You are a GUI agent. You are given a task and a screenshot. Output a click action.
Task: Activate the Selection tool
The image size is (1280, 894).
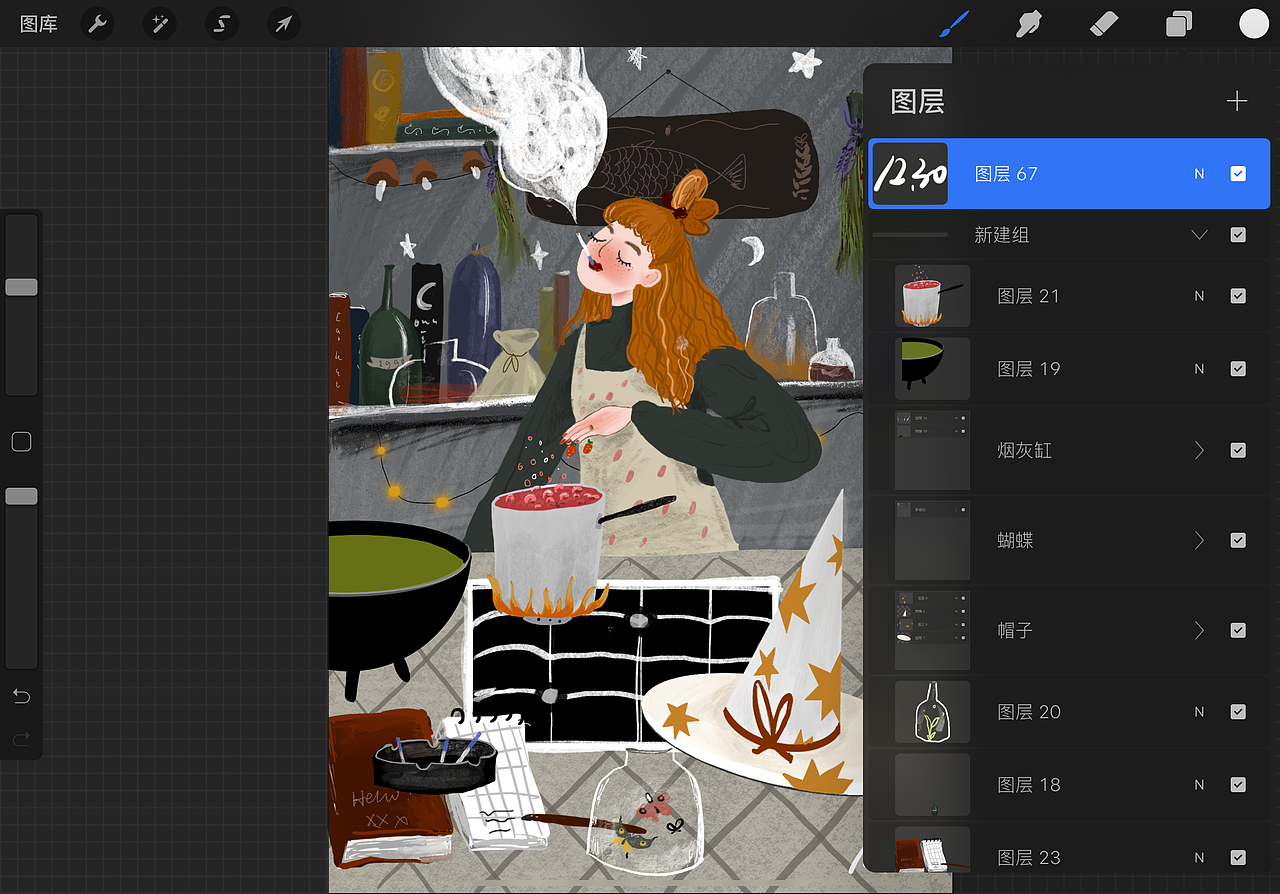click(221, 23)
